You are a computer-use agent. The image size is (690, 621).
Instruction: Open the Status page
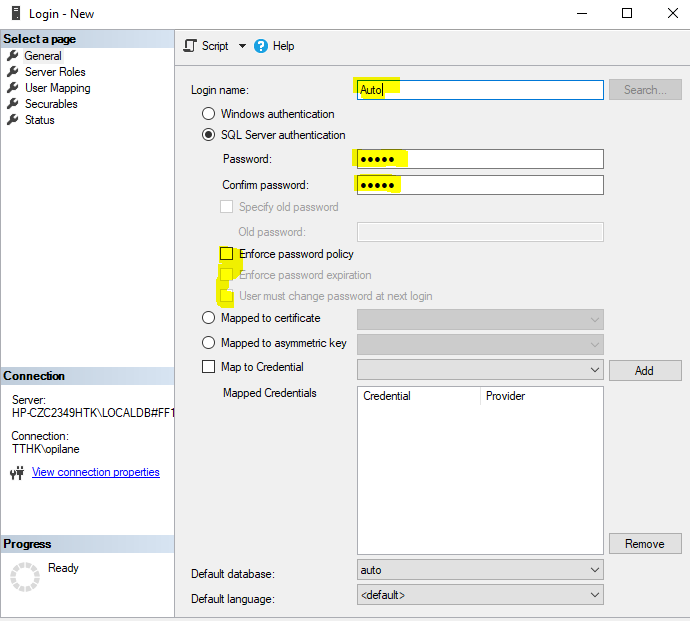tap(40, 120)
